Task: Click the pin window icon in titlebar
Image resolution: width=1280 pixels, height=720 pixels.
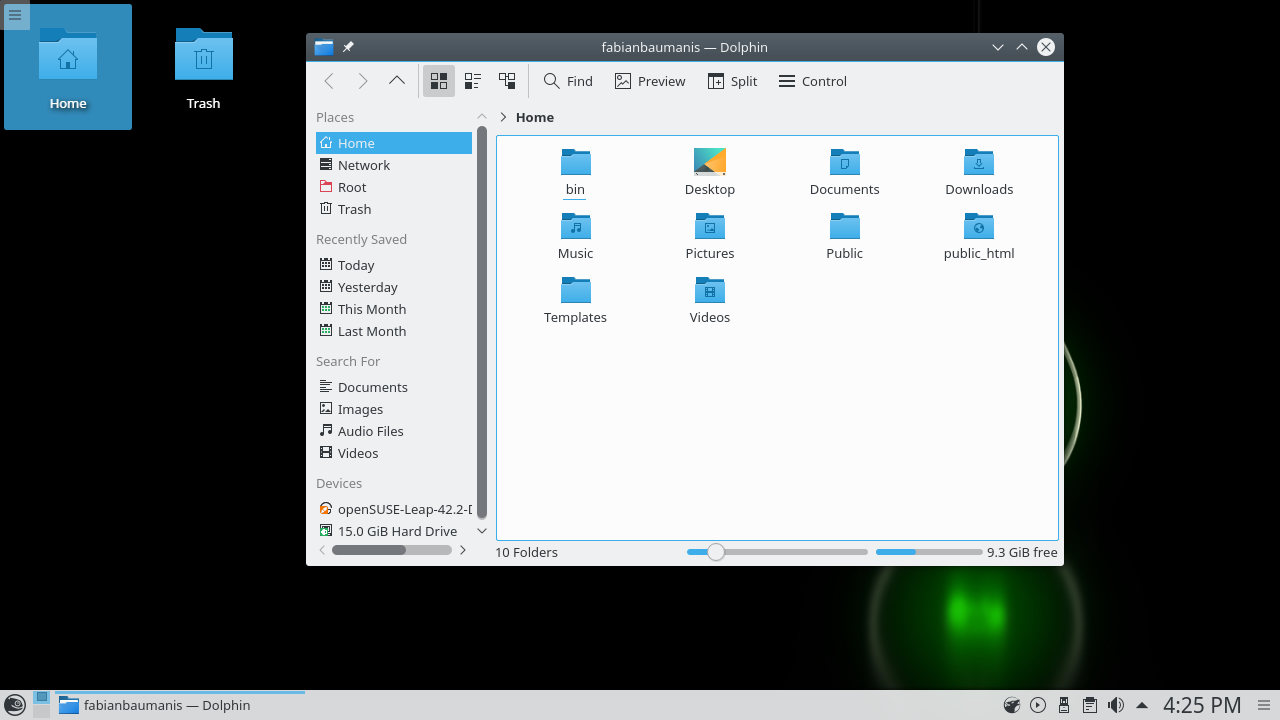Action: (348, 47)
